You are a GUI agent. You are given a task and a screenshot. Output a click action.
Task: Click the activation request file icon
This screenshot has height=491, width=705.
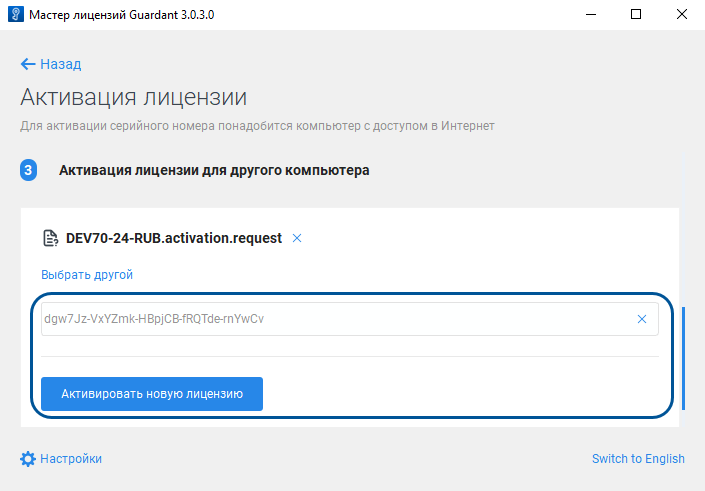tap(50, 238)
